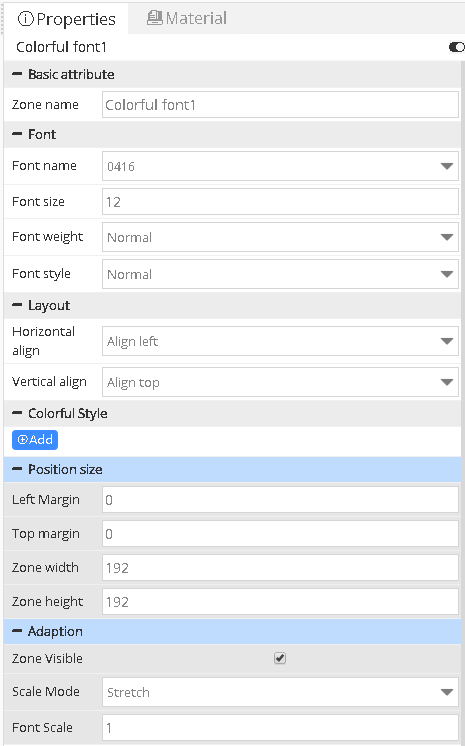Image resolution: width=465 pixels, height=746 pixels.
Task: Select the Properties tab
Action: pos(66,19)
